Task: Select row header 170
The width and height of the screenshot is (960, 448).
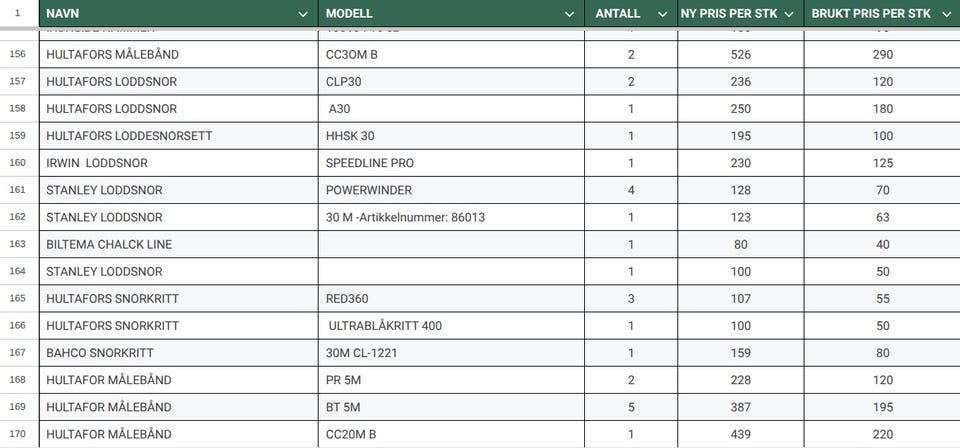Action: [18, 434]
